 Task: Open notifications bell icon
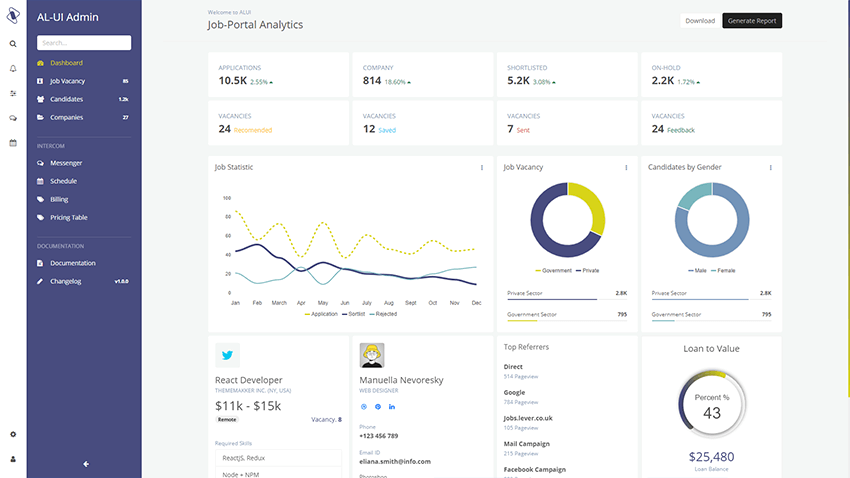coord(13,69)
